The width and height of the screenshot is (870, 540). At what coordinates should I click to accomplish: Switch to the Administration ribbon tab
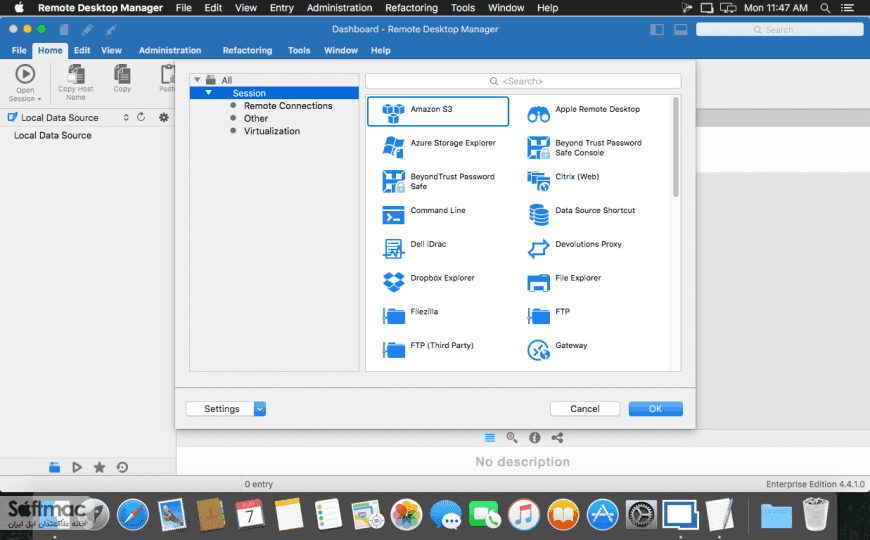[170, 50]
